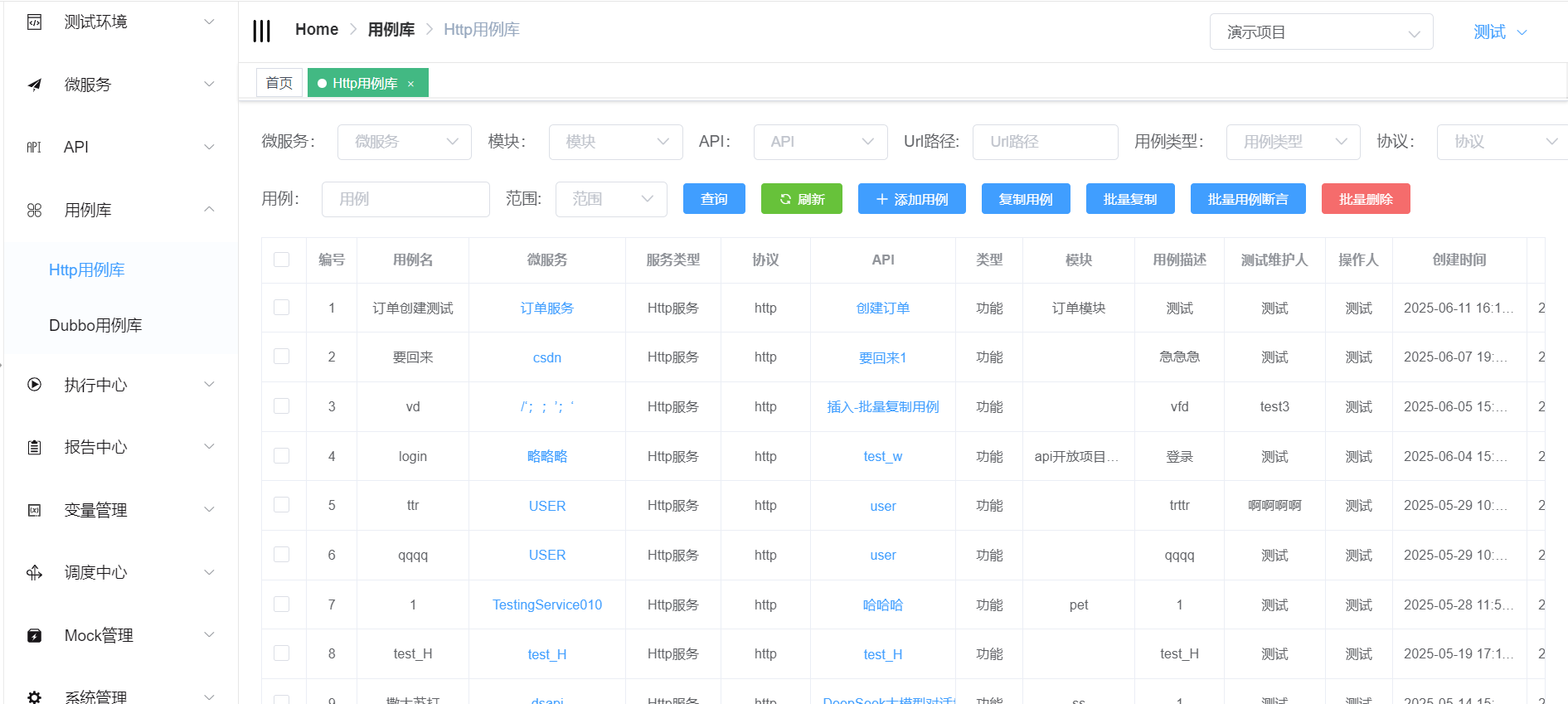This screenshot has height=704, width=1568.
Task: Click the 报告中心 clipboard icon
Action: [34, 448]
